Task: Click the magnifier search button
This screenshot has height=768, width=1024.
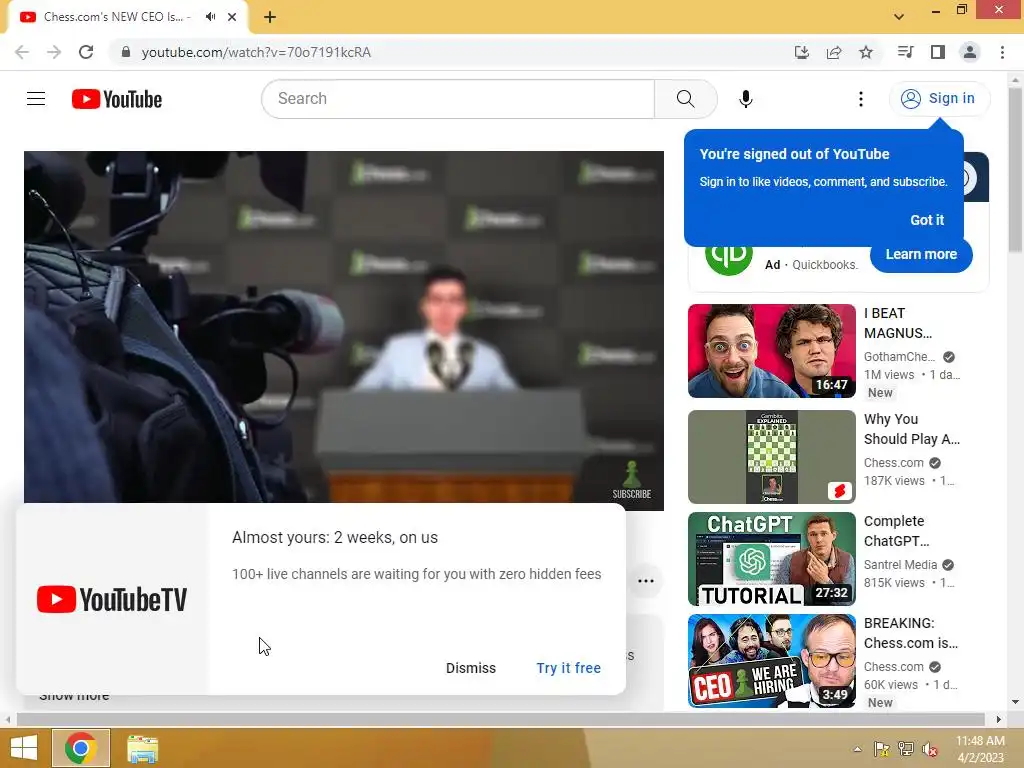Action: (x=685, y=99)
